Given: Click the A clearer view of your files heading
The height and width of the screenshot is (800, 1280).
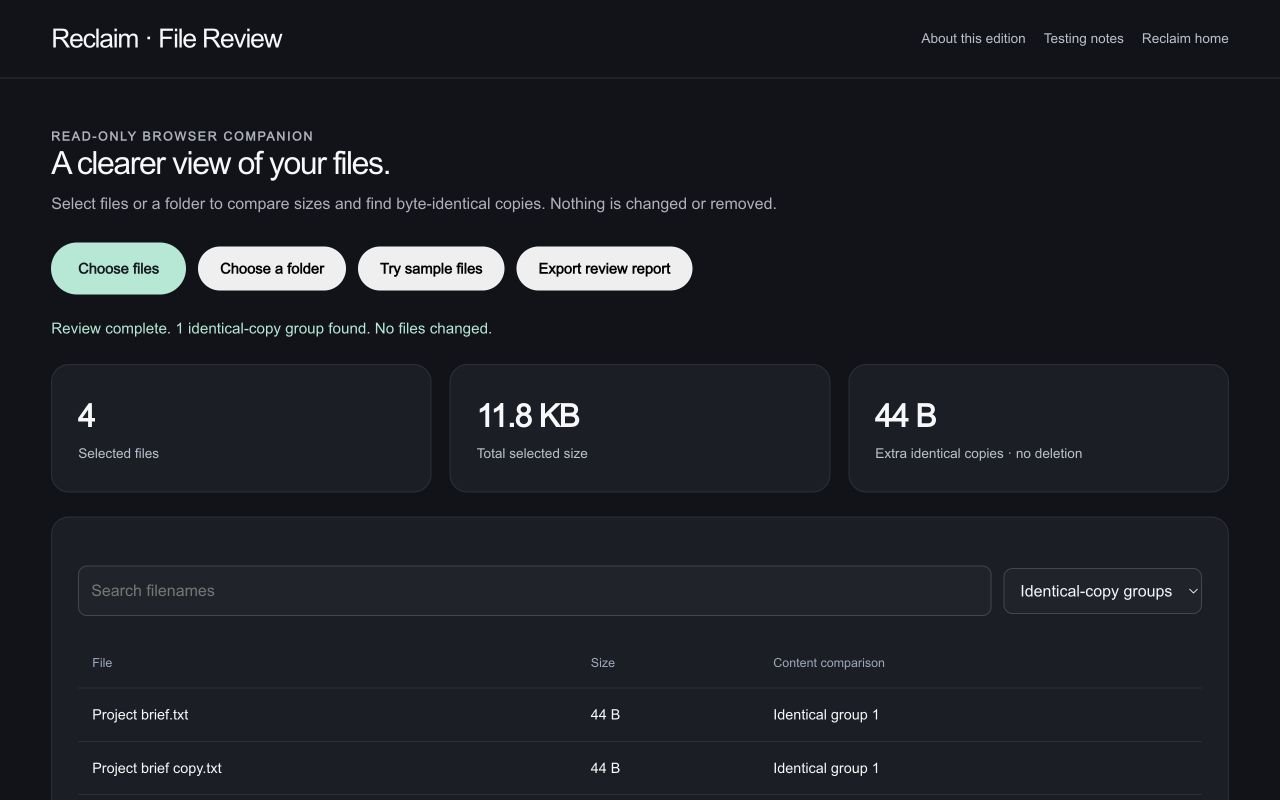Looking at the screenshot, I should 220,163.
